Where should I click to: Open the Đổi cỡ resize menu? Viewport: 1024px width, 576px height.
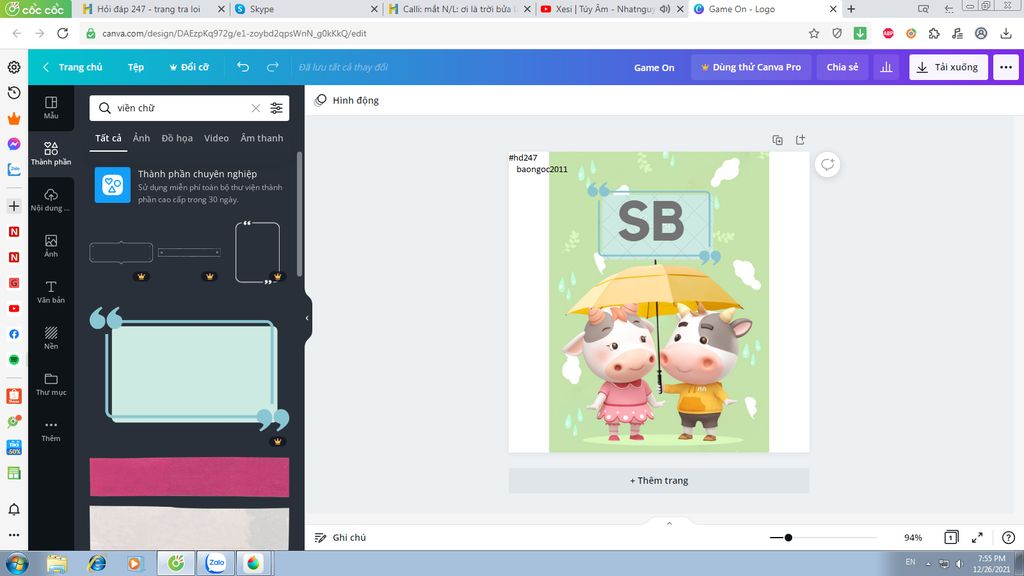(189, 67)
